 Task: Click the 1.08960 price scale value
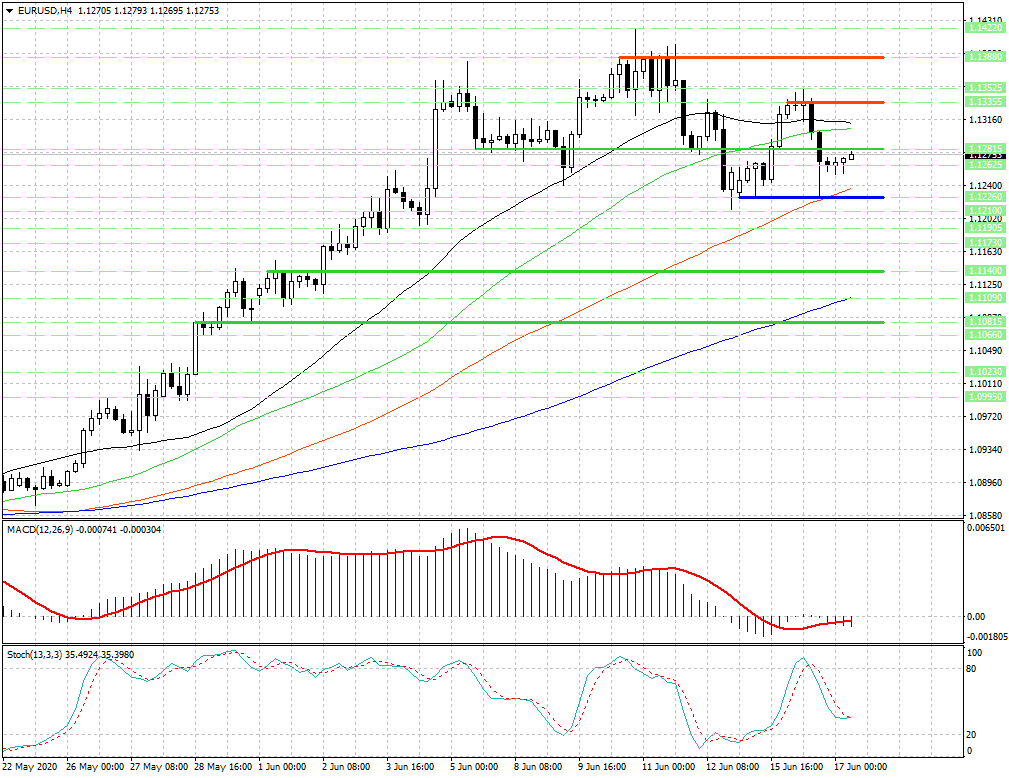pos(985,483)
